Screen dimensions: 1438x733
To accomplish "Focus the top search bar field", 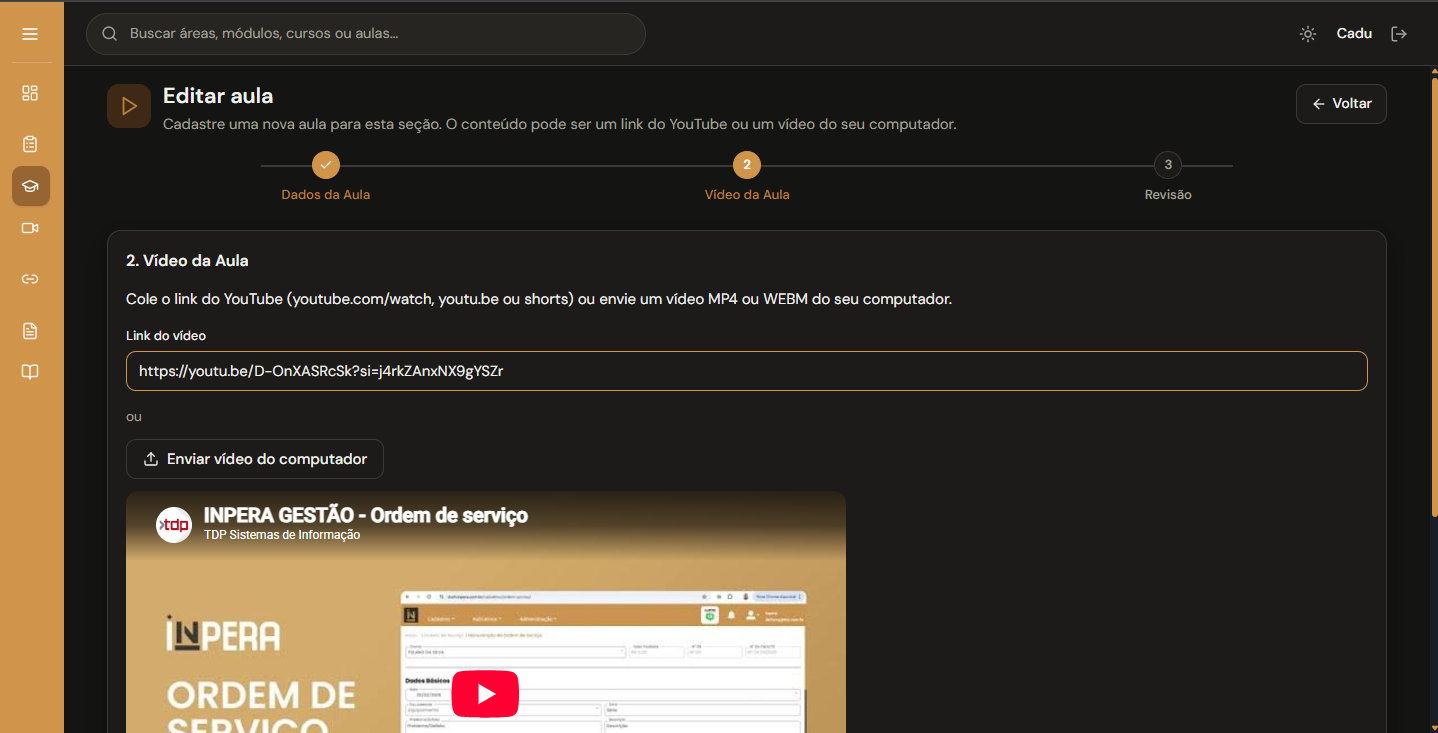I will (366, 34).
